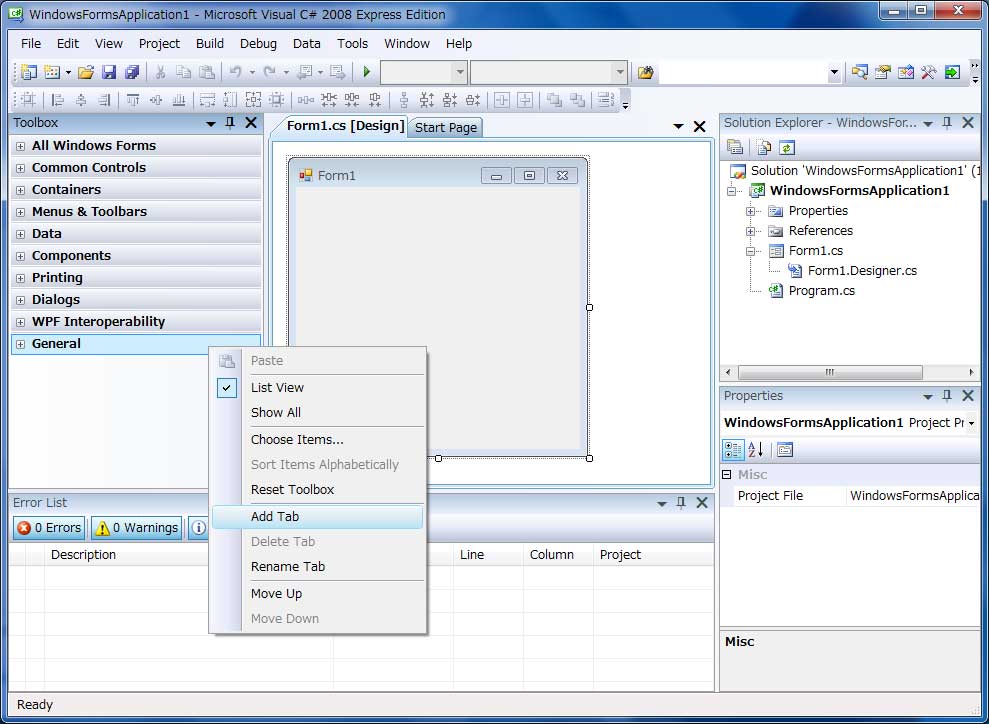Open the Find combo box dropdown arrow

point(834,72)
